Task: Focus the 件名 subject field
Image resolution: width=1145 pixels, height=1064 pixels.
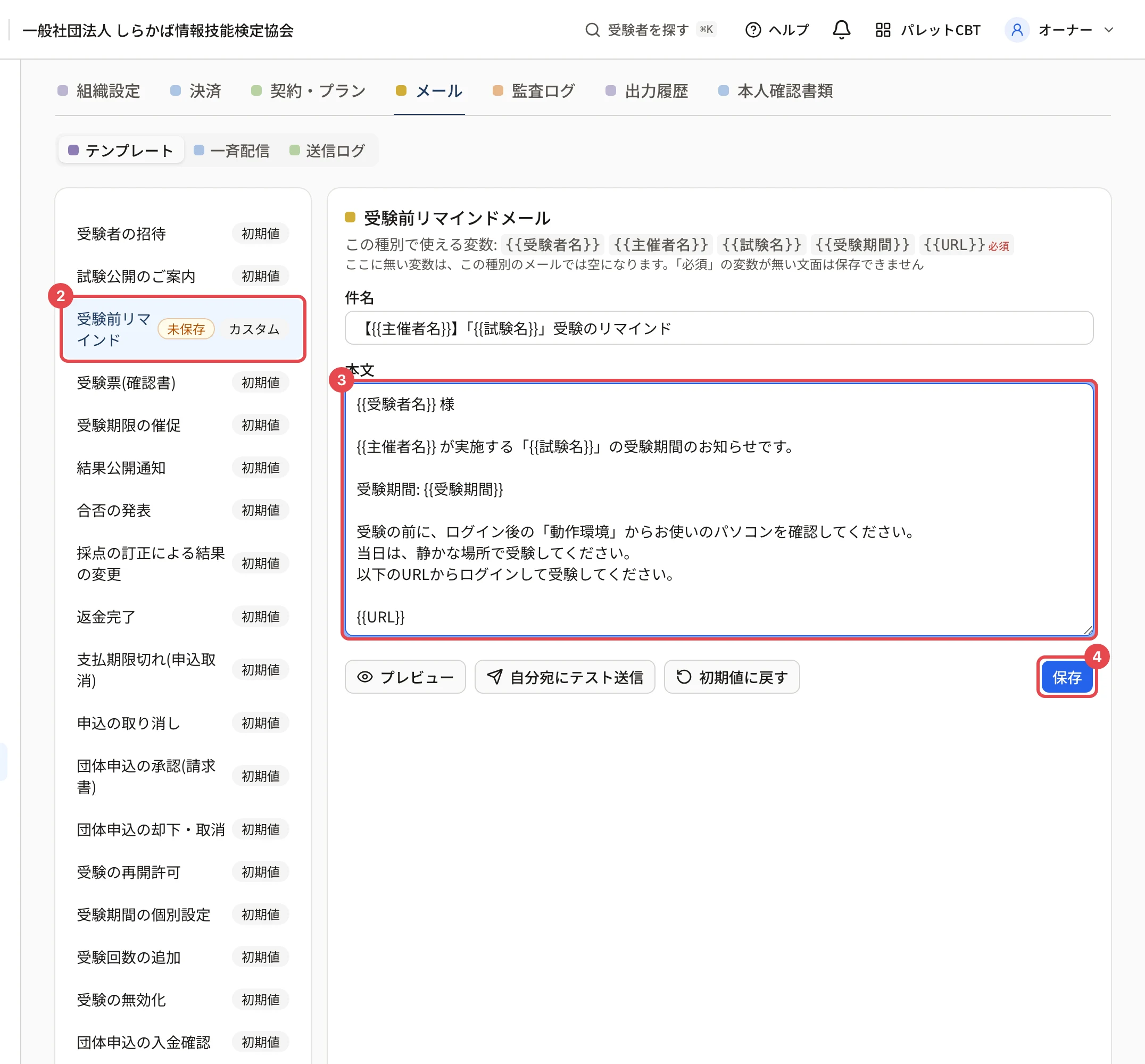Action: coord(719,328)
